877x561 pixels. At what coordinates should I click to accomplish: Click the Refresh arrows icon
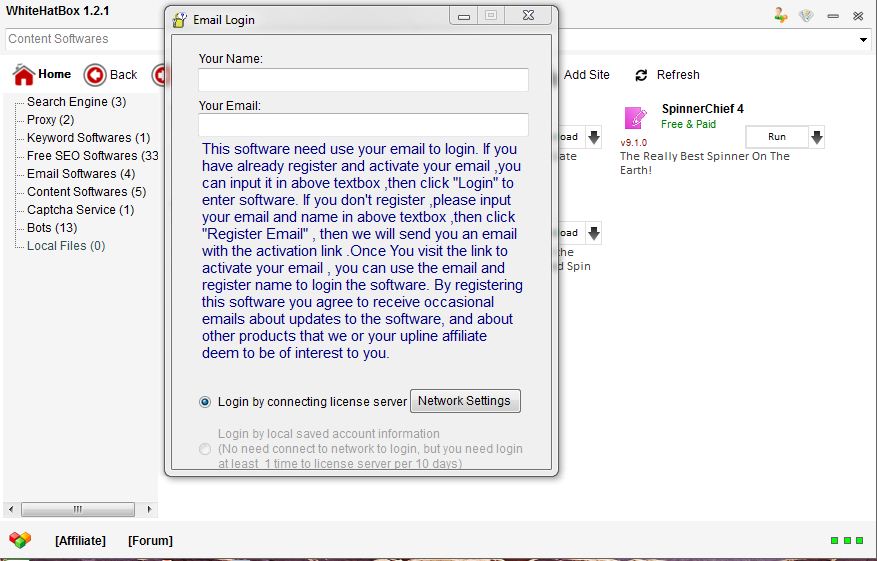pyautogui.click(x=641, y=75)
